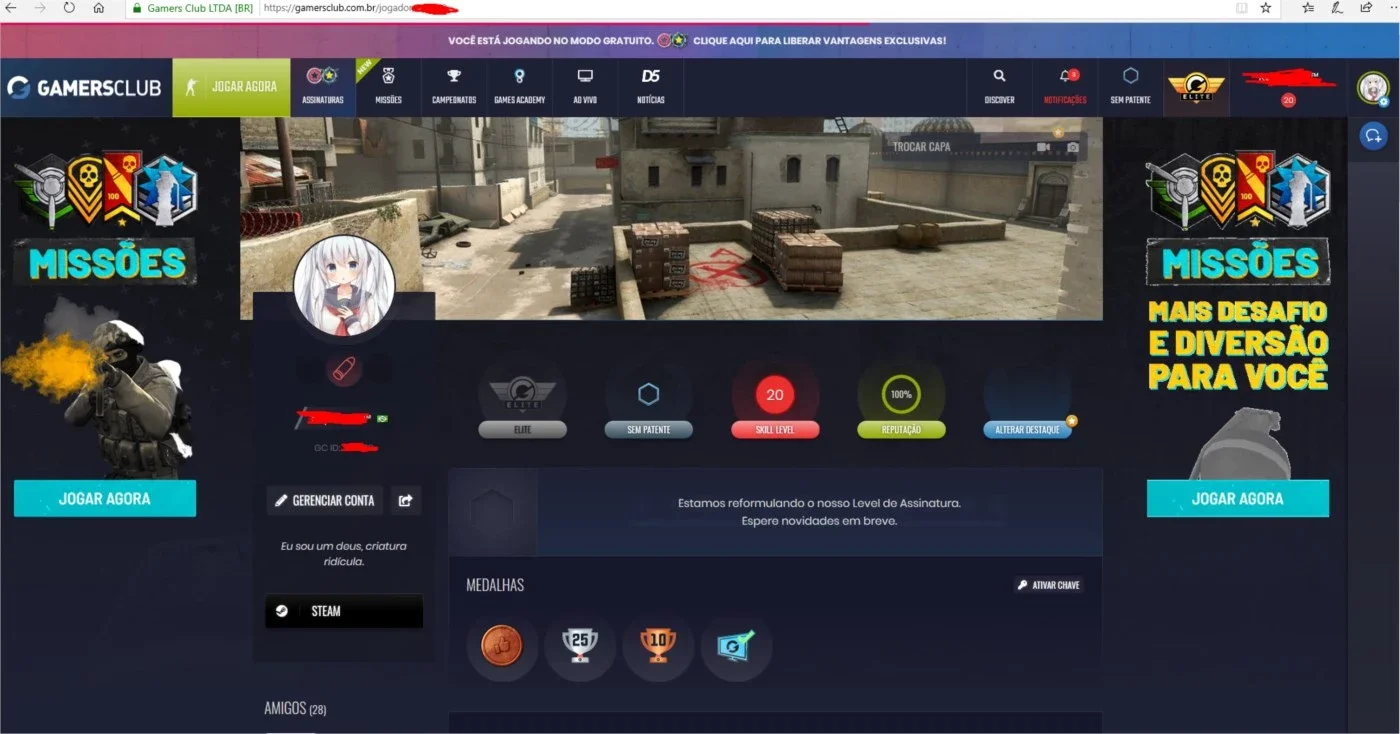1400x734 pixels.
Task: Click the silver 25 trophy medal
Action: coord(580,646)
